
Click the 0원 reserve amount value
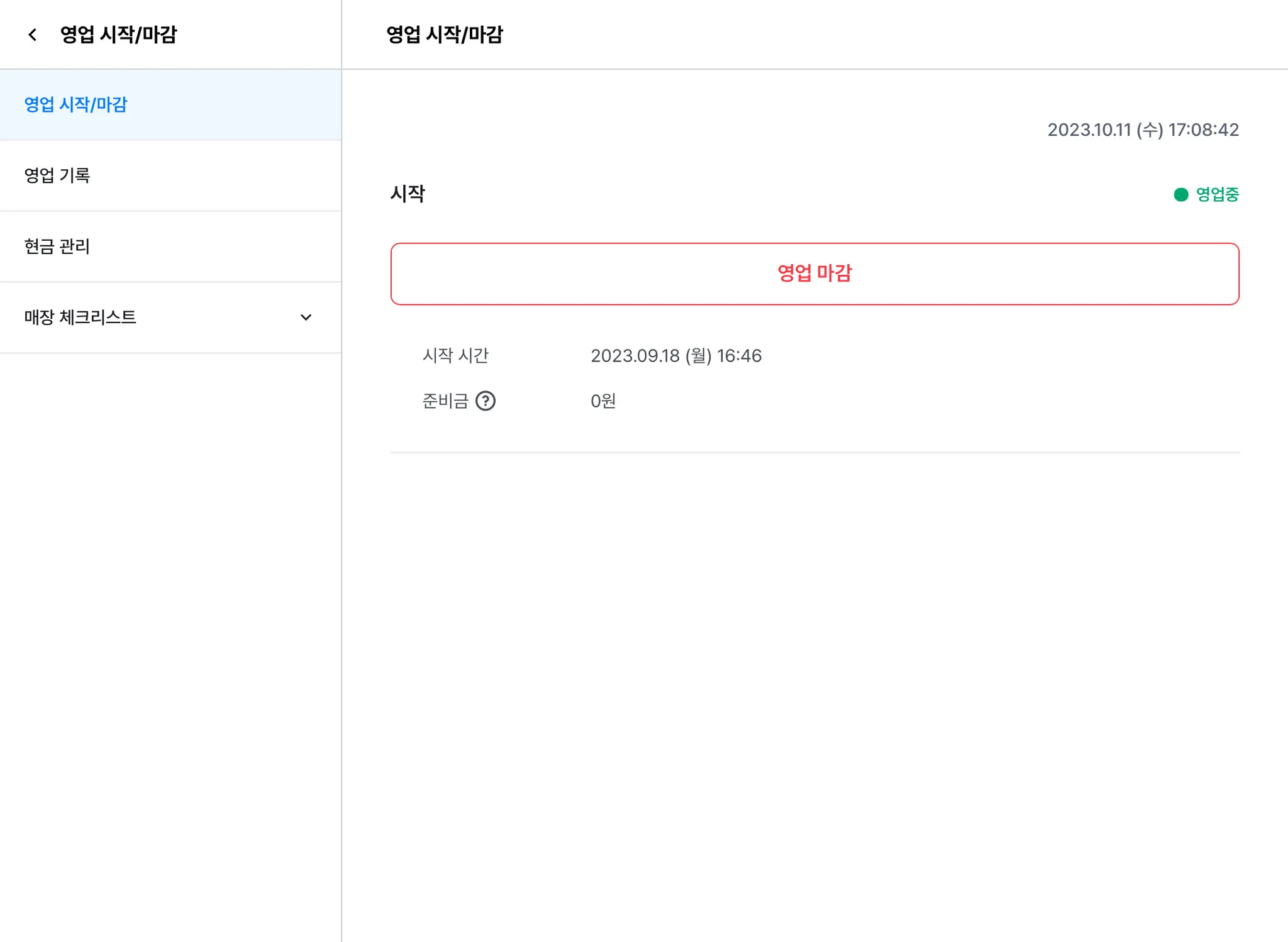tap(602, 401)
